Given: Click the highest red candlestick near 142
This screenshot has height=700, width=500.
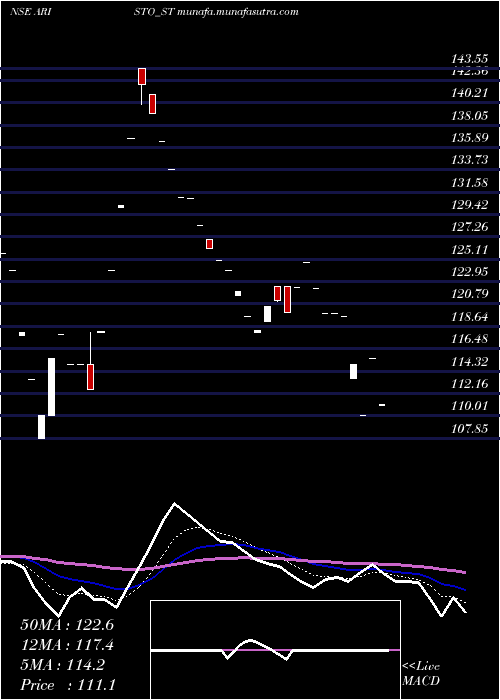Looking at the screenshot, I should pos(142,76).
